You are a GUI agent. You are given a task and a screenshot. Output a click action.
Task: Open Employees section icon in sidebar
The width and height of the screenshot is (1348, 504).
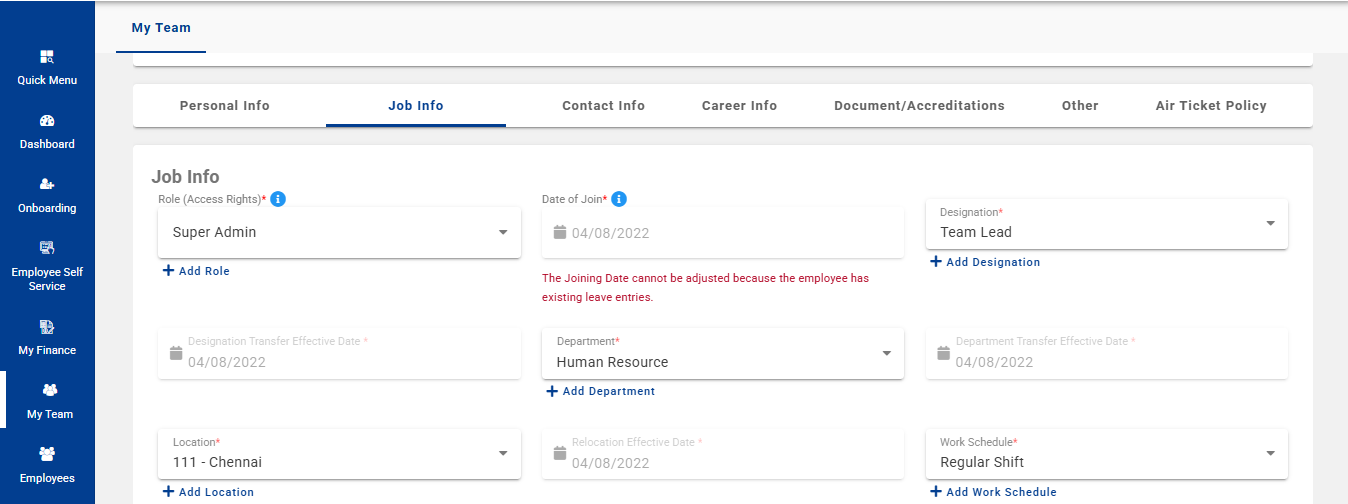click(47, 455)
